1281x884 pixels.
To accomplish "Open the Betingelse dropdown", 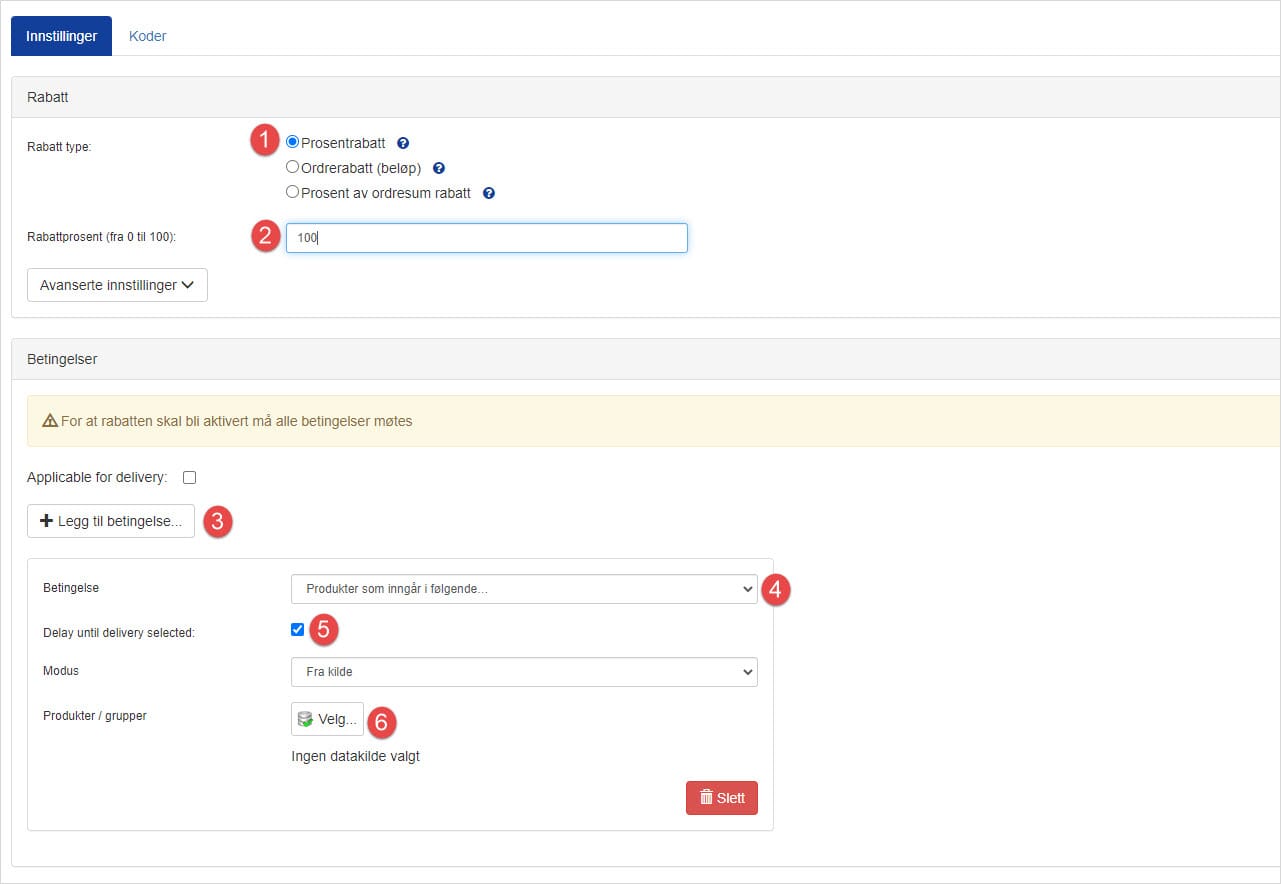I will tap(524, 589).
